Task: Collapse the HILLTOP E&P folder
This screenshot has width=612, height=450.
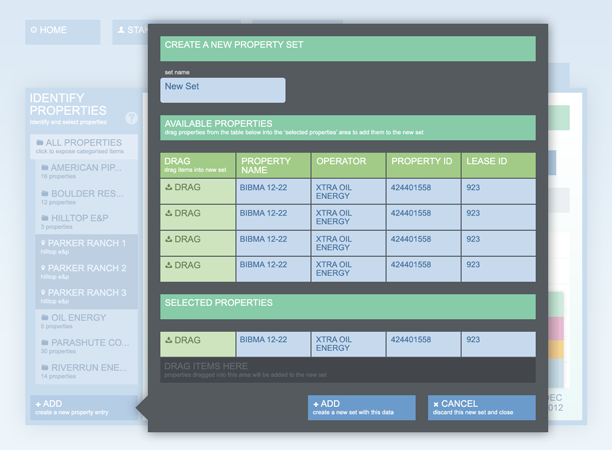Action: [86, 221]
